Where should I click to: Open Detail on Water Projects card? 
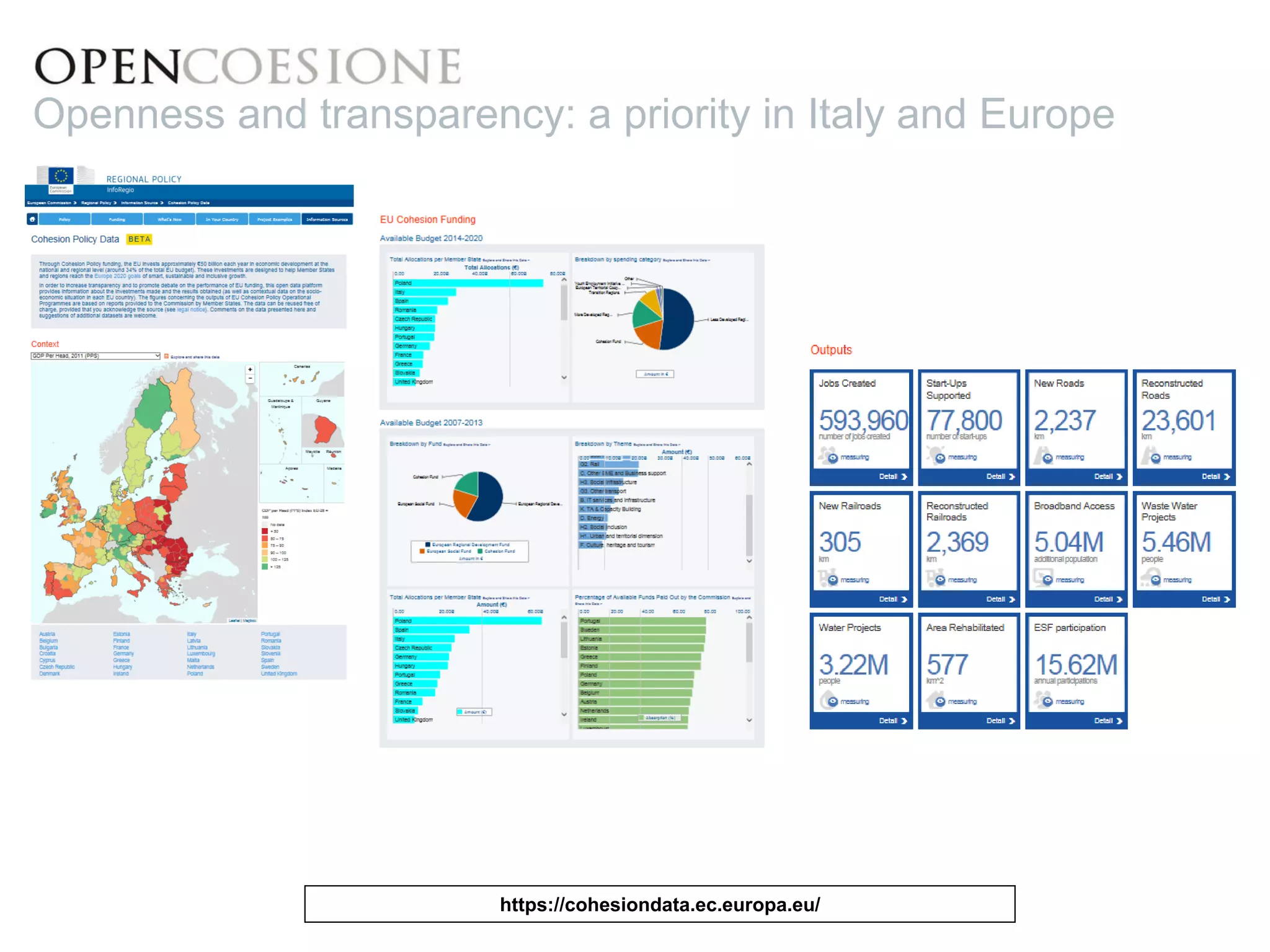(x=893, y=721)
